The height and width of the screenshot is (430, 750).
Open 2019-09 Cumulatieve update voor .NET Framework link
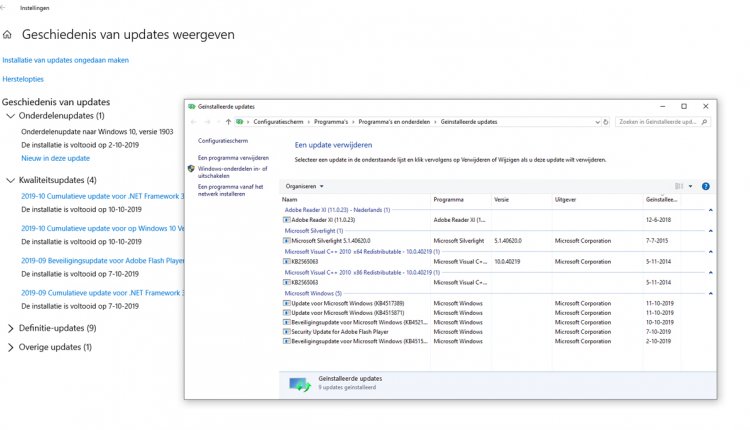click(102, 293)
